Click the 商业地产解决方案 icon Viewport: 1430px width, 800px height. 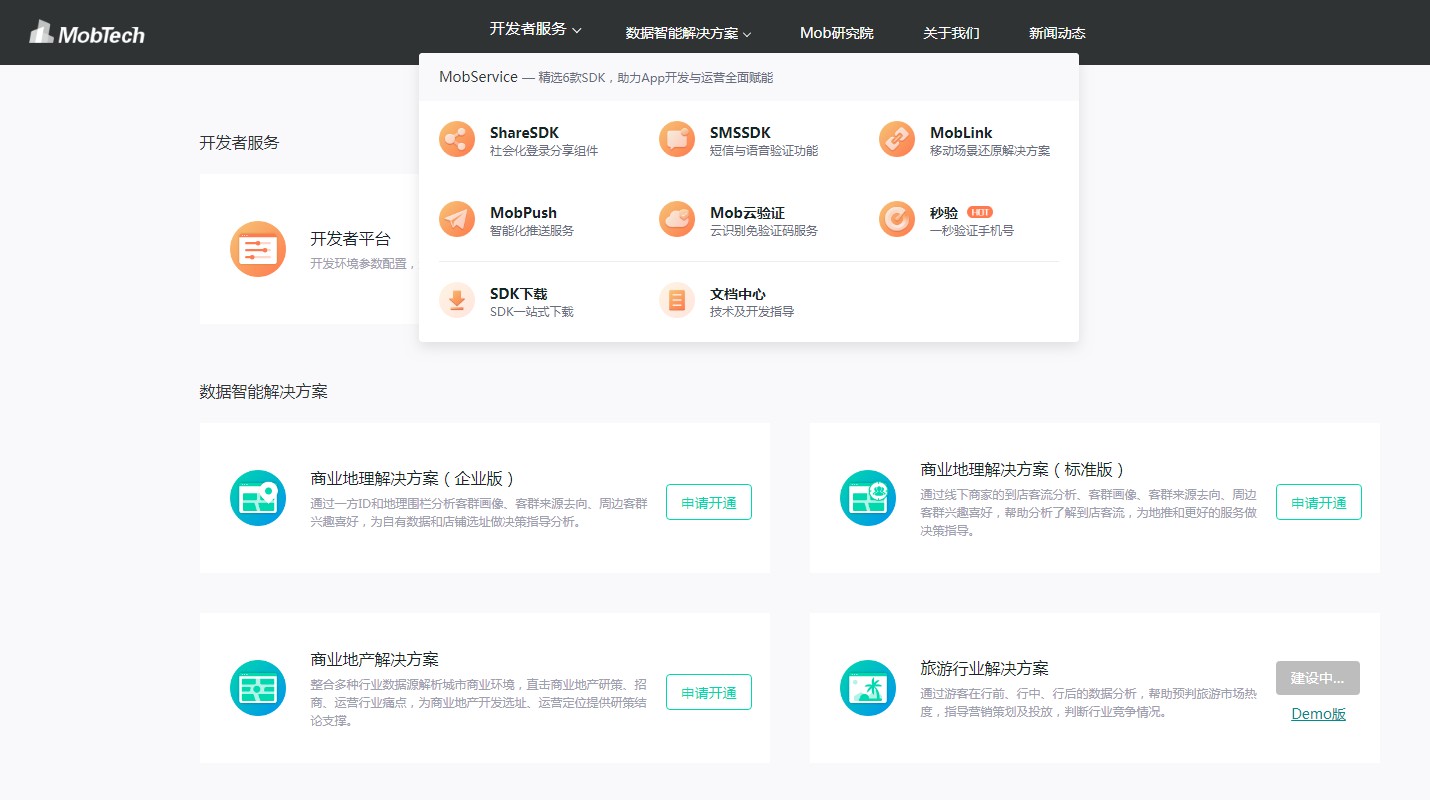click(x=258, y=688)
